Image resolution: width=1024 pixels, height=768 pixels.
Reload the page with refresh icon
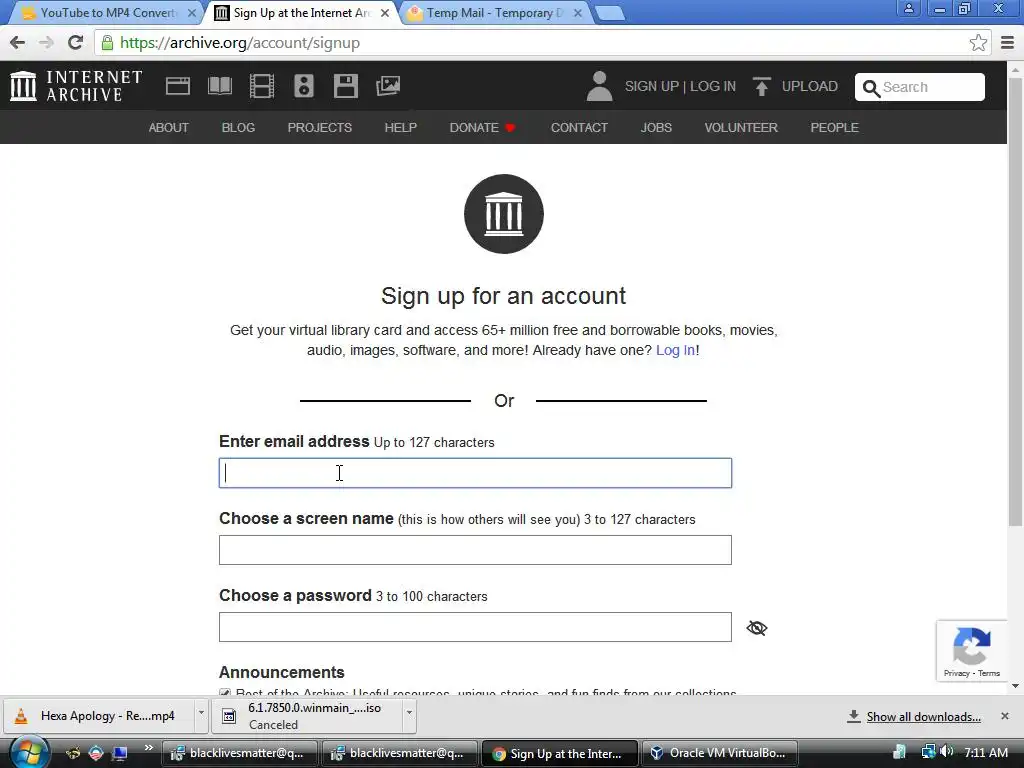76,43
